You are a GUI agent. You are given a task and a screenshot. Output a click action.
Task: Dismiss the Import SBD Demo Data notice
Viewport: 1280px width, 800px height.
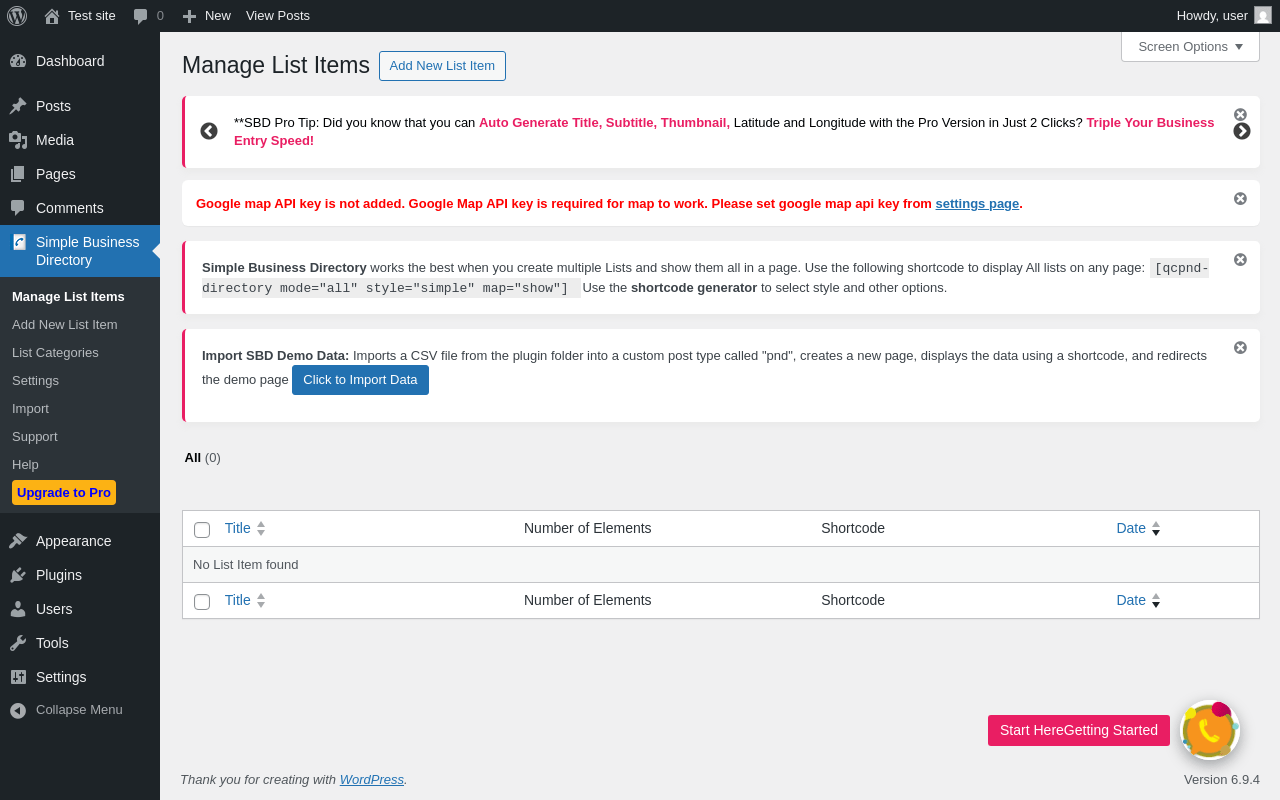(x=1240, y=348)
